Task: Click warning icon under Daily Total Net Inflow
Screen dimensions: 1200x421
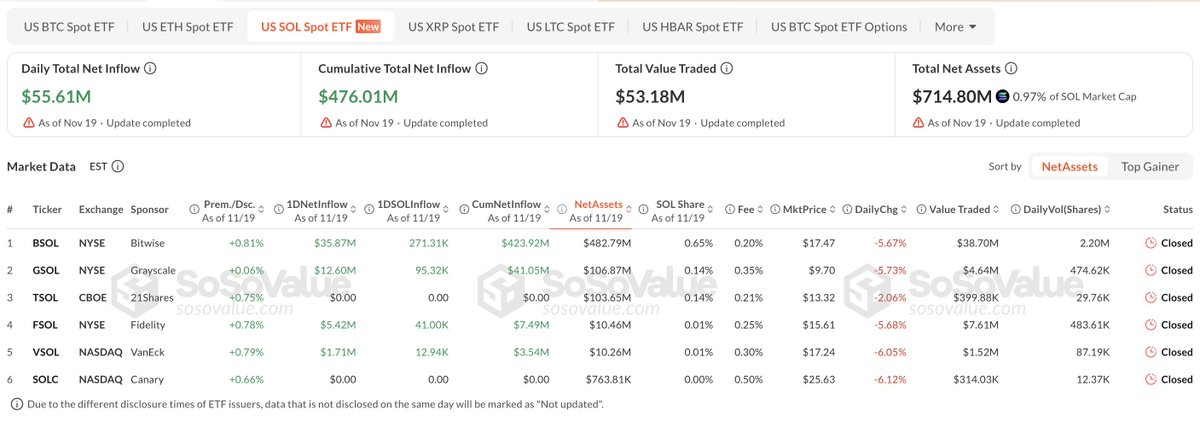Action: [28, 123]
